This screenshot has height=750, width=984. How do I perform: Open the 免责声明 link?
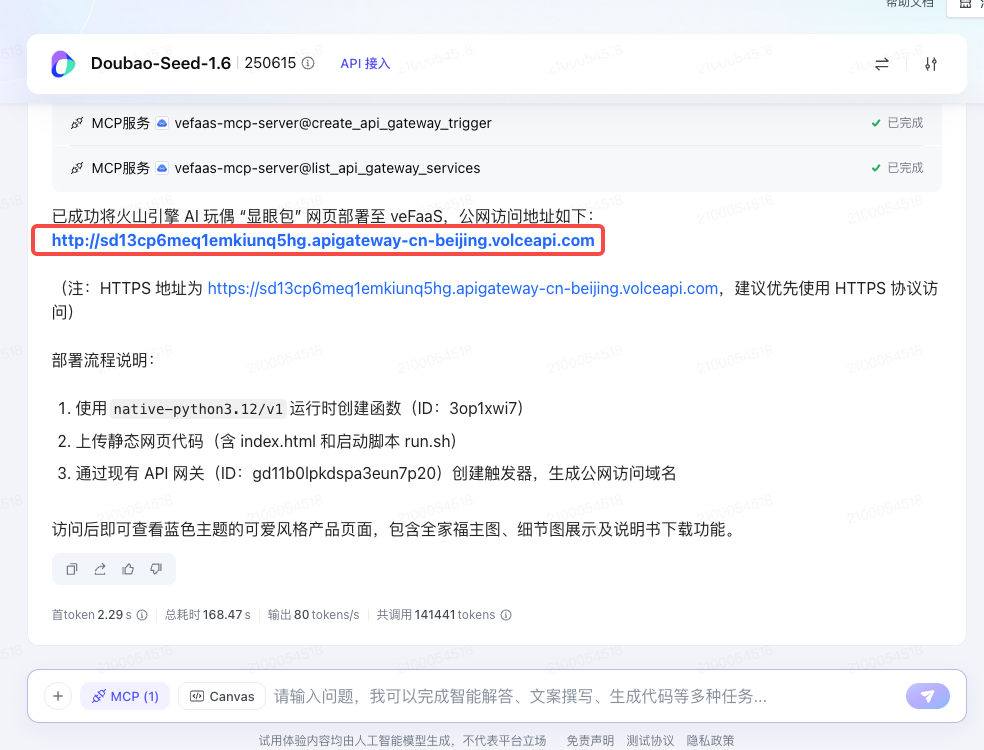[x=591, y=741]
